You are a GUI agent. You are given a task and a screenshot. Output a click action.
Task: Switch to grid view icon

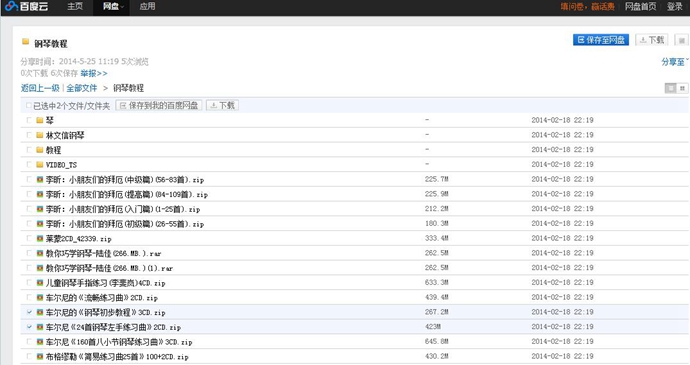[683, 88]
